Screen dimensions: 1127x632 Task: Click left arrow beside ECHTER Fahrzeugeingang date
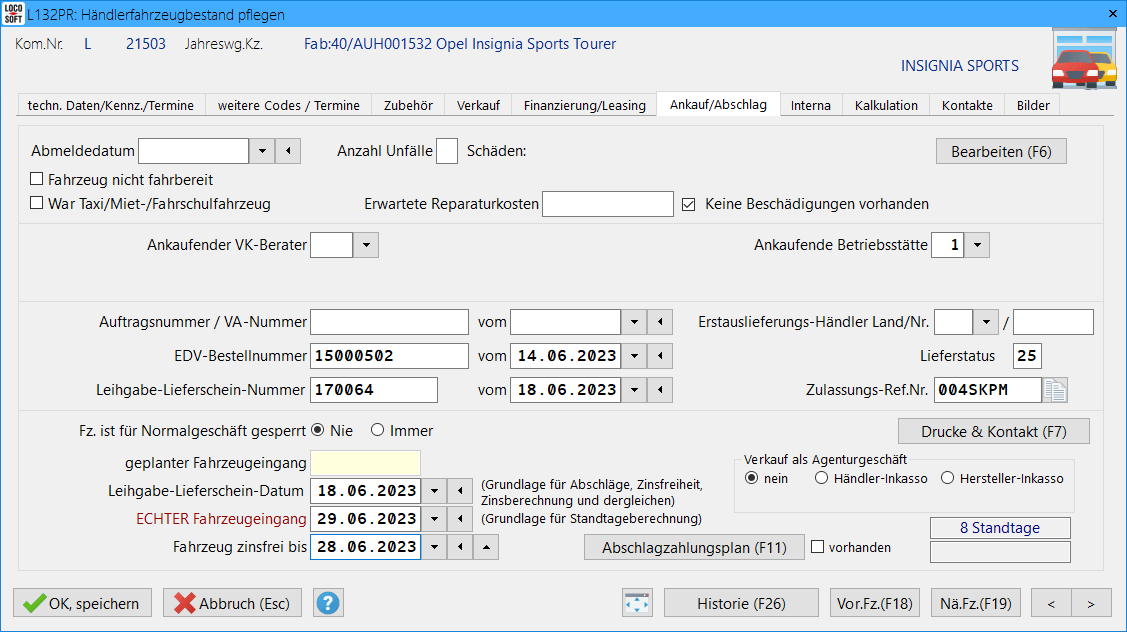coord(459,519)
